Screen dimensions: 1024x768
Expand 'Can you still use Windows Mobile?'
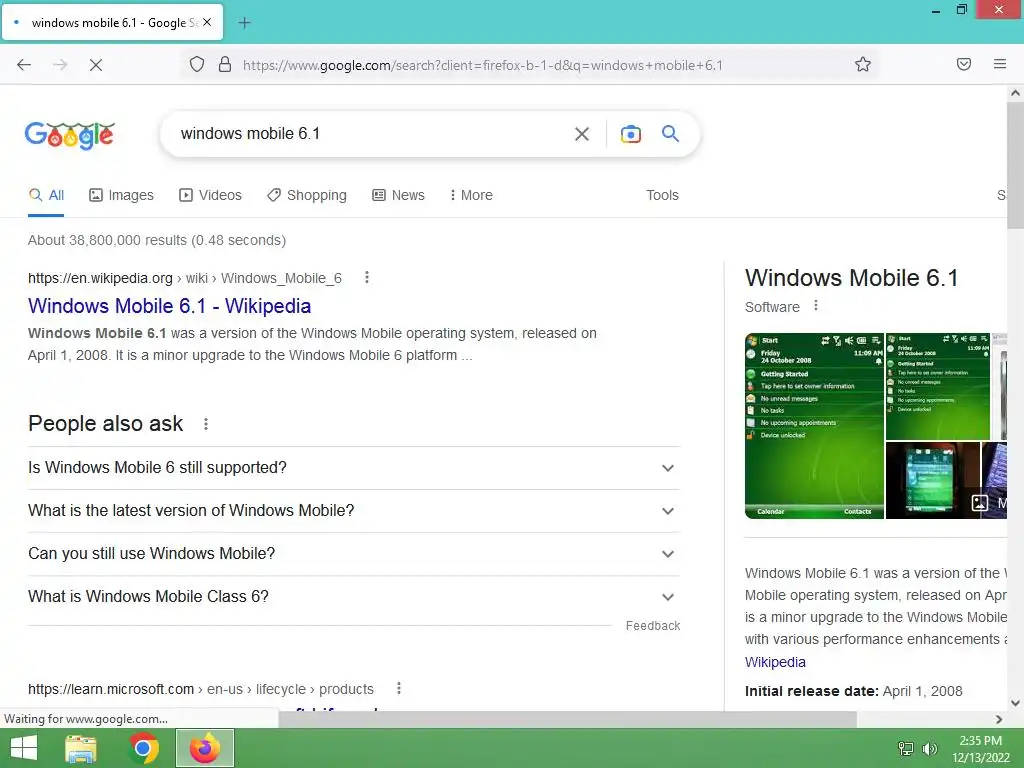pos(353,554)
